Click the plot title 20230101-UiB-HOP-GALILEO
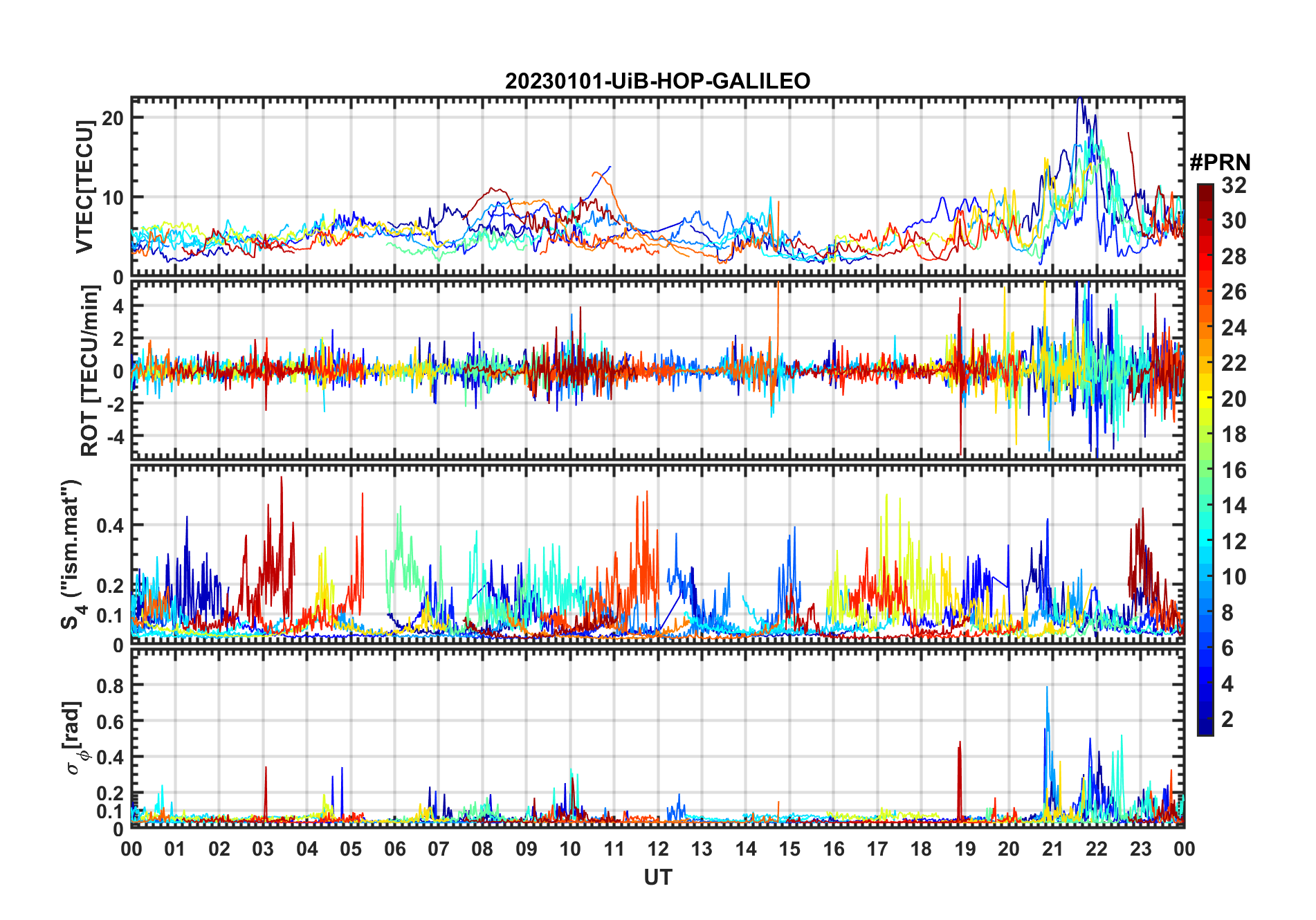Screen dimensions: 1316x920 click(x=657, y=81)
